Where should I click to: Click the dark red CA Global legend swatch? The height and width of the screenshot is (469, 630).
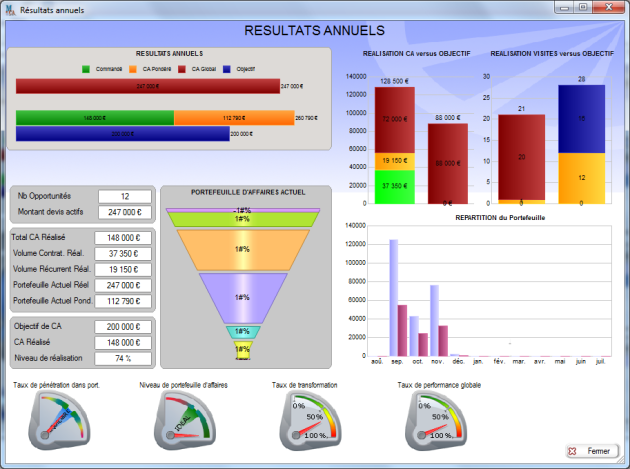pyautogui.click(x=182, y=69)
